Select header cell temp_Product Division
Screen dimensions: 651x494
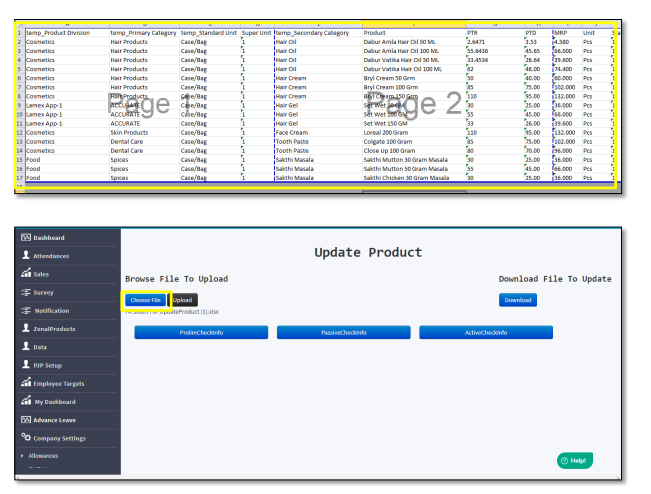[x=67, y=33]
